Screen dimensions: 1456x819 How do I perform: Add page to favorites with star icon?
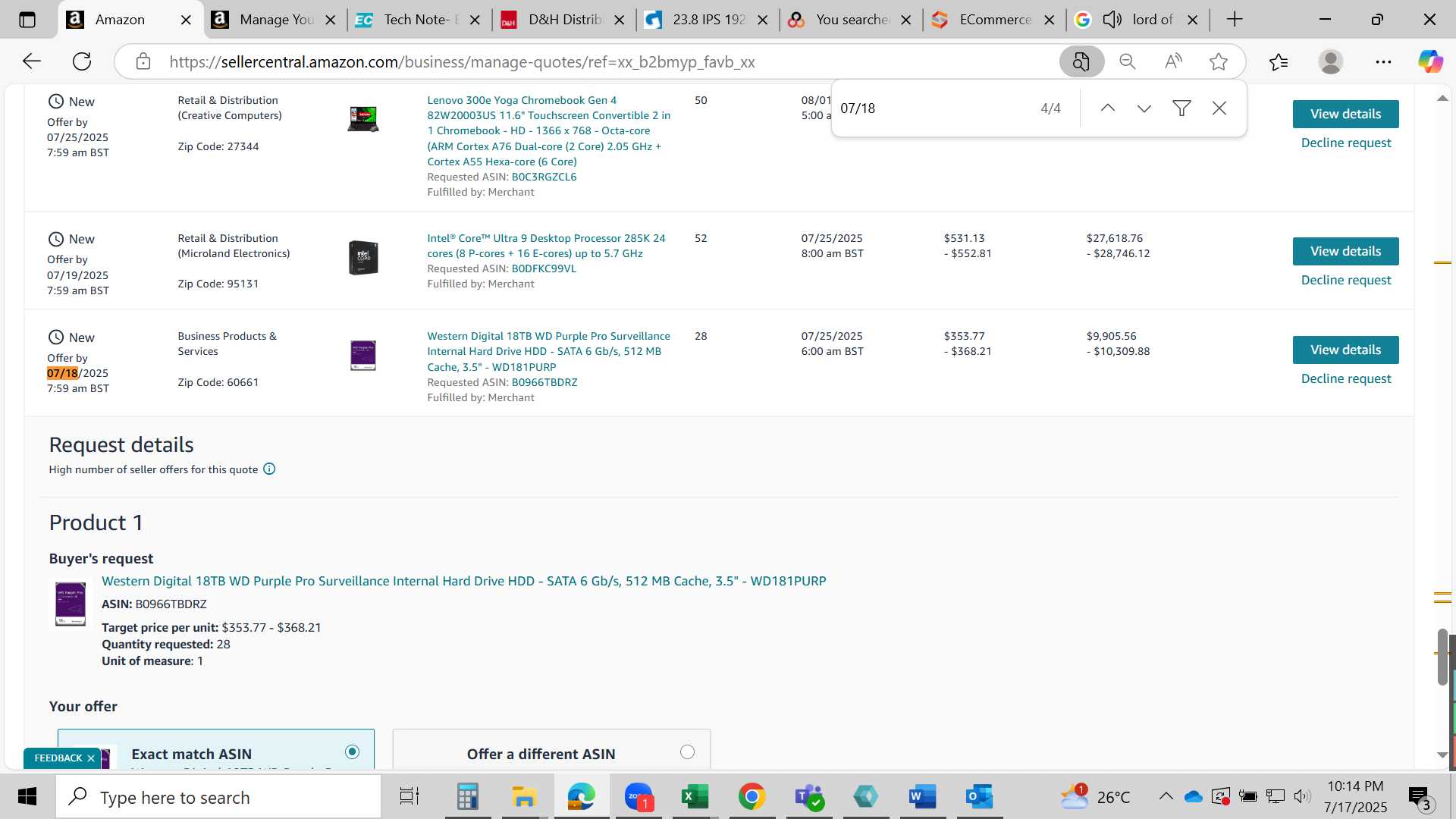pos(1219,61)
